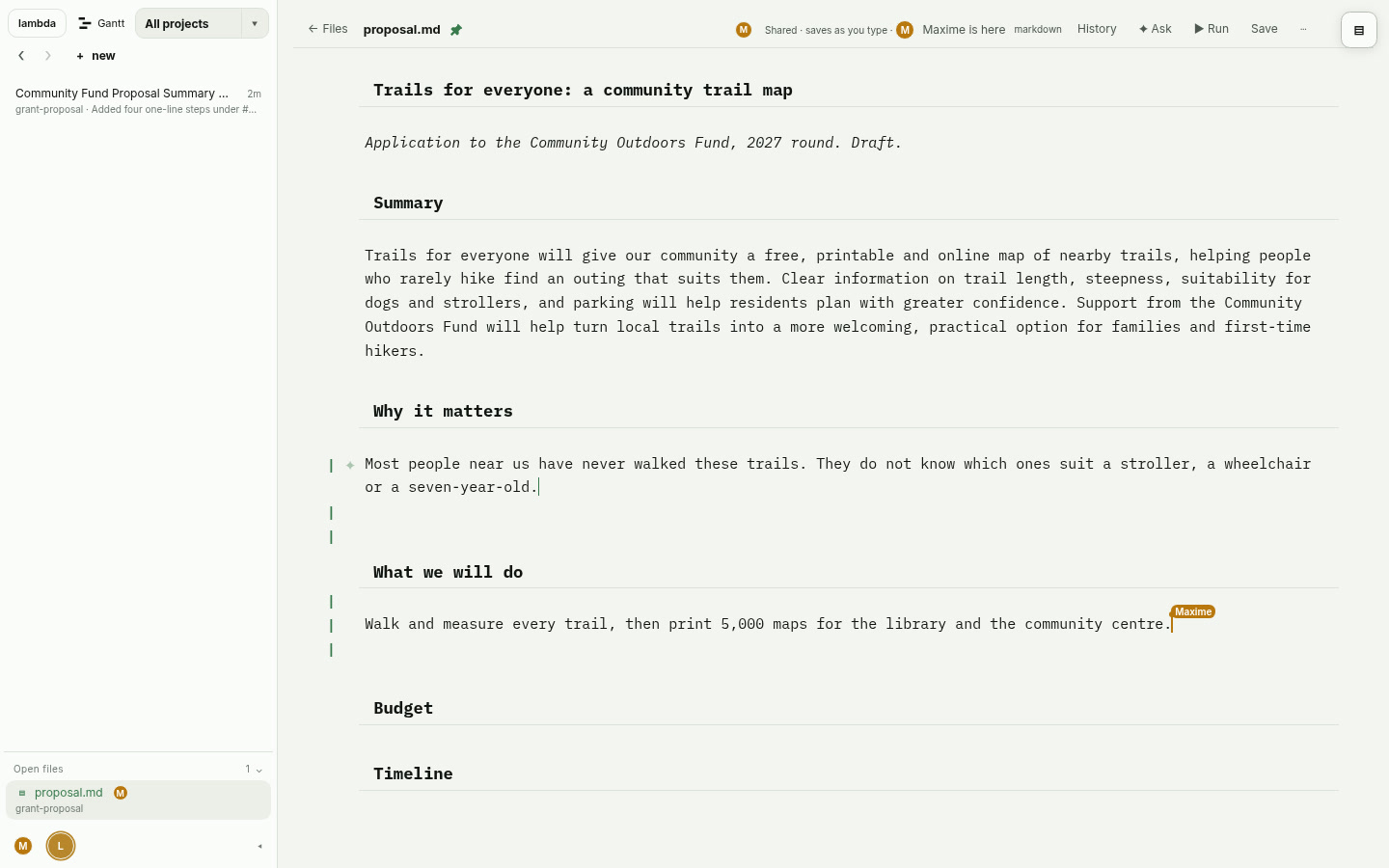The height and width of the screenshot is (868, 1389).
Task: Run the document with Run button
Action: coord(1212,29)
